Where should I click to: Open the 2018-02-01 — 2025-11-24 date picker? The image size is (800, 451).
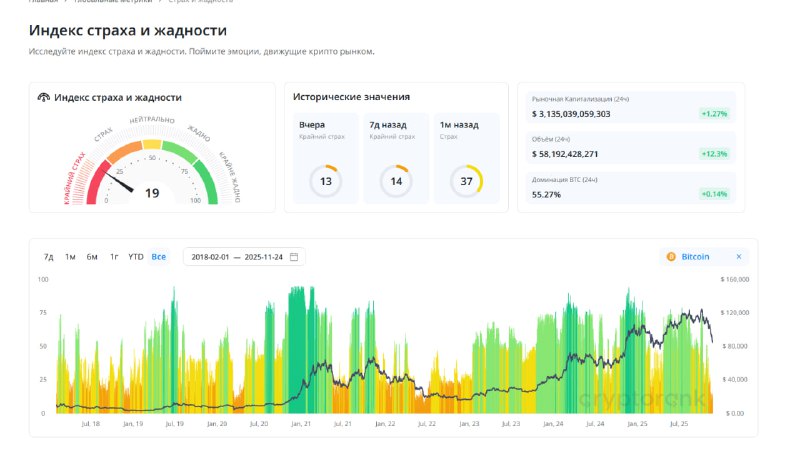[x=238, y=257]
